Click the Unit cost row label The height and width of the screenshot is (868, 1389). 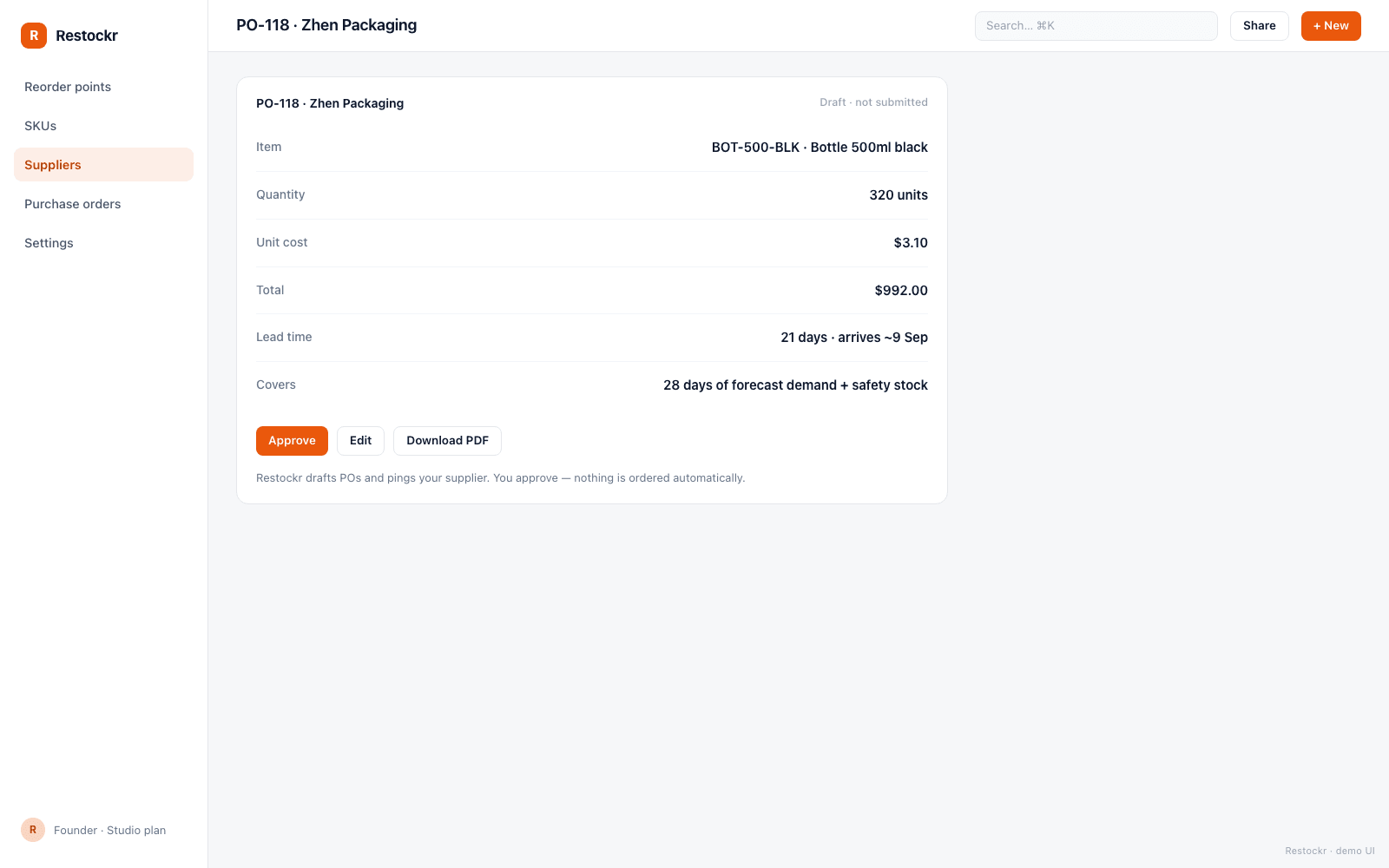click(x=281, y=242)
